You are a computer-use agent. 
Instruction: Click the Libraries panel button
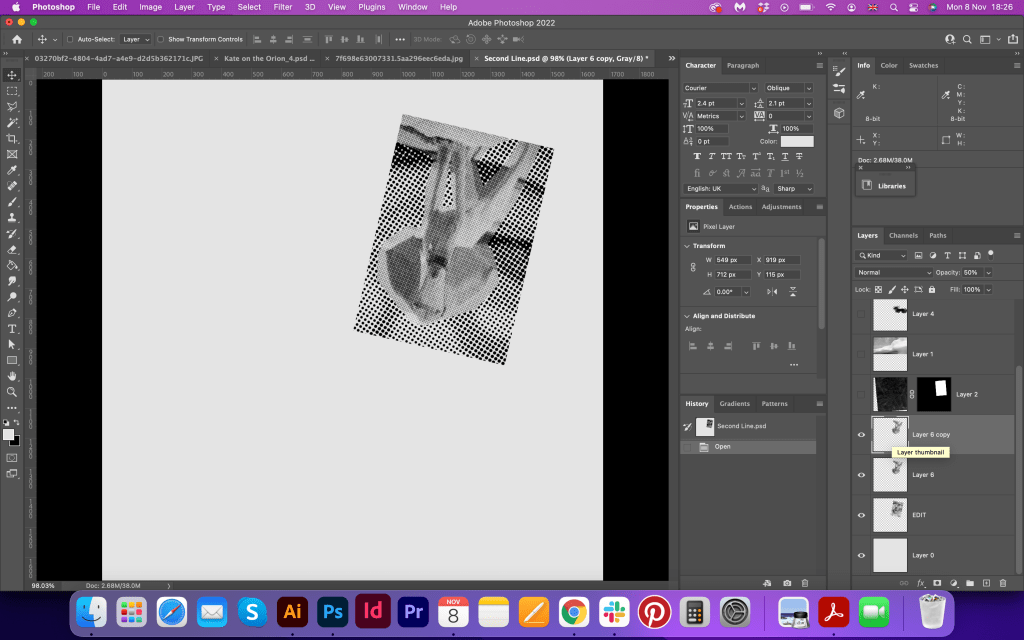coord(884,185)
